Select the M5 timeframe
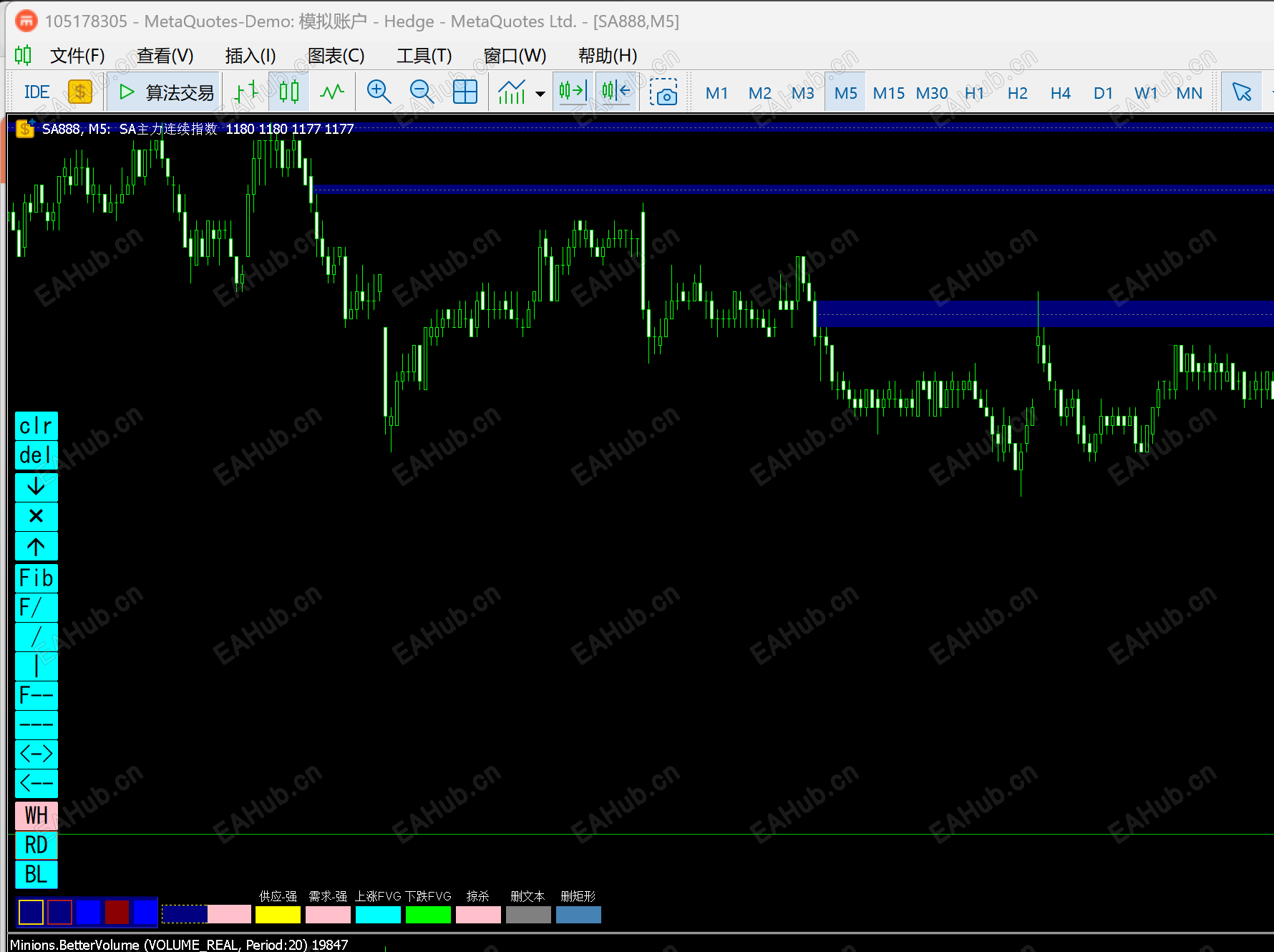The image size is (1274, 952). tap(845, 93)
